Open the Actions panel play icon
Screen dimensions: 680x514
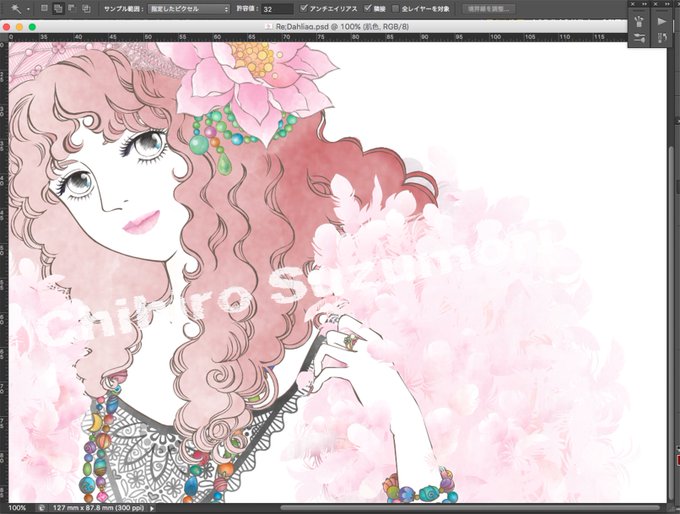662,21
